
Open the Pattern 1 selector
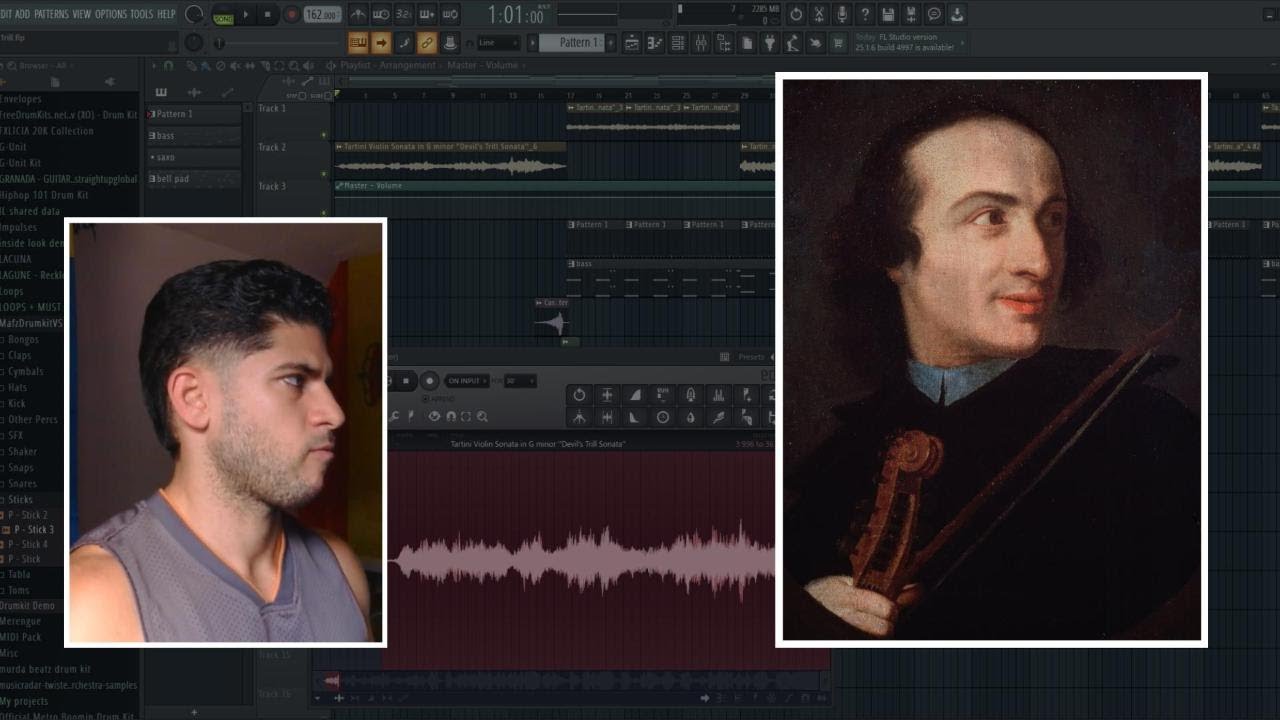(572, 43)
